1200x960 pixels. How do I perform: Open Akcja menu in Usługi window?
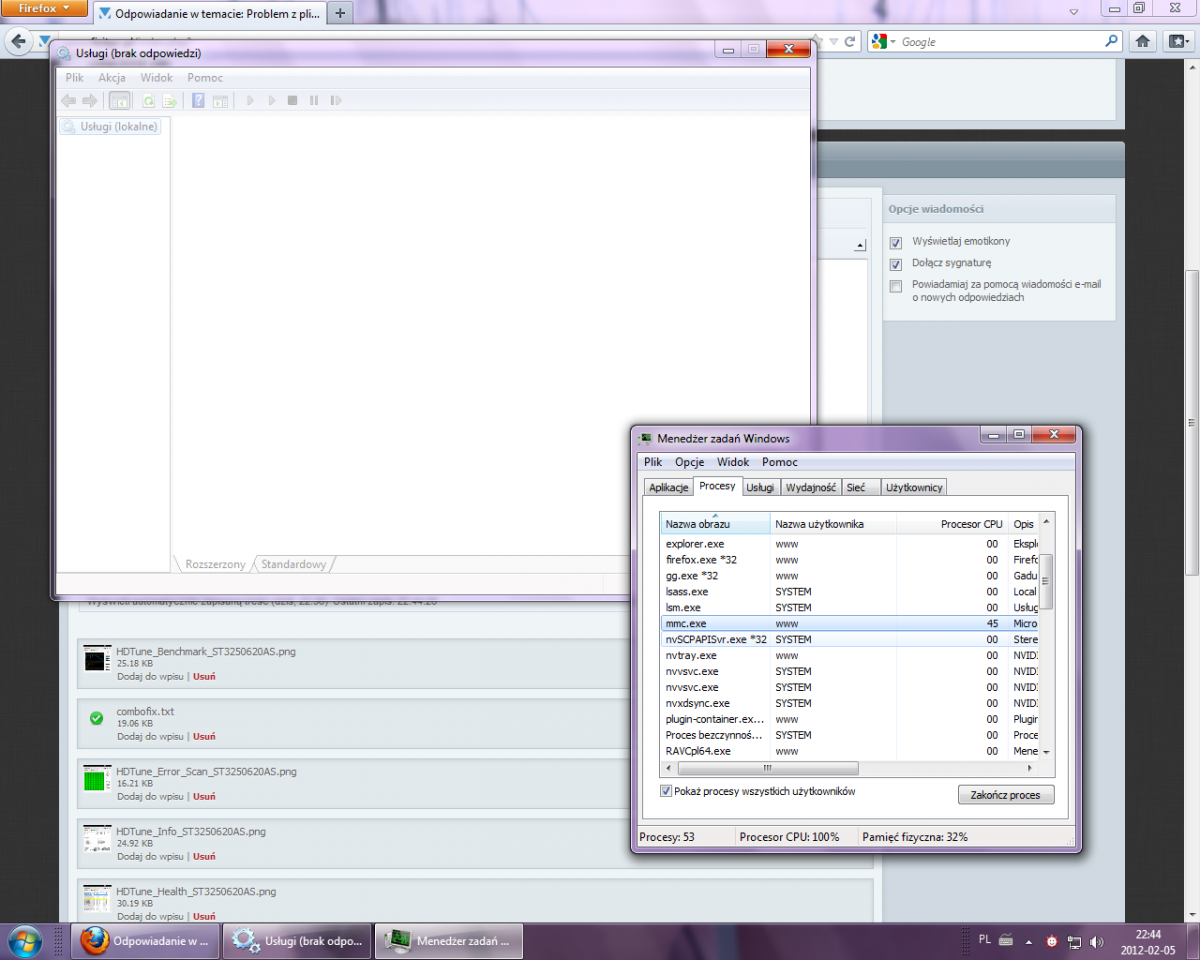(112, 77)
